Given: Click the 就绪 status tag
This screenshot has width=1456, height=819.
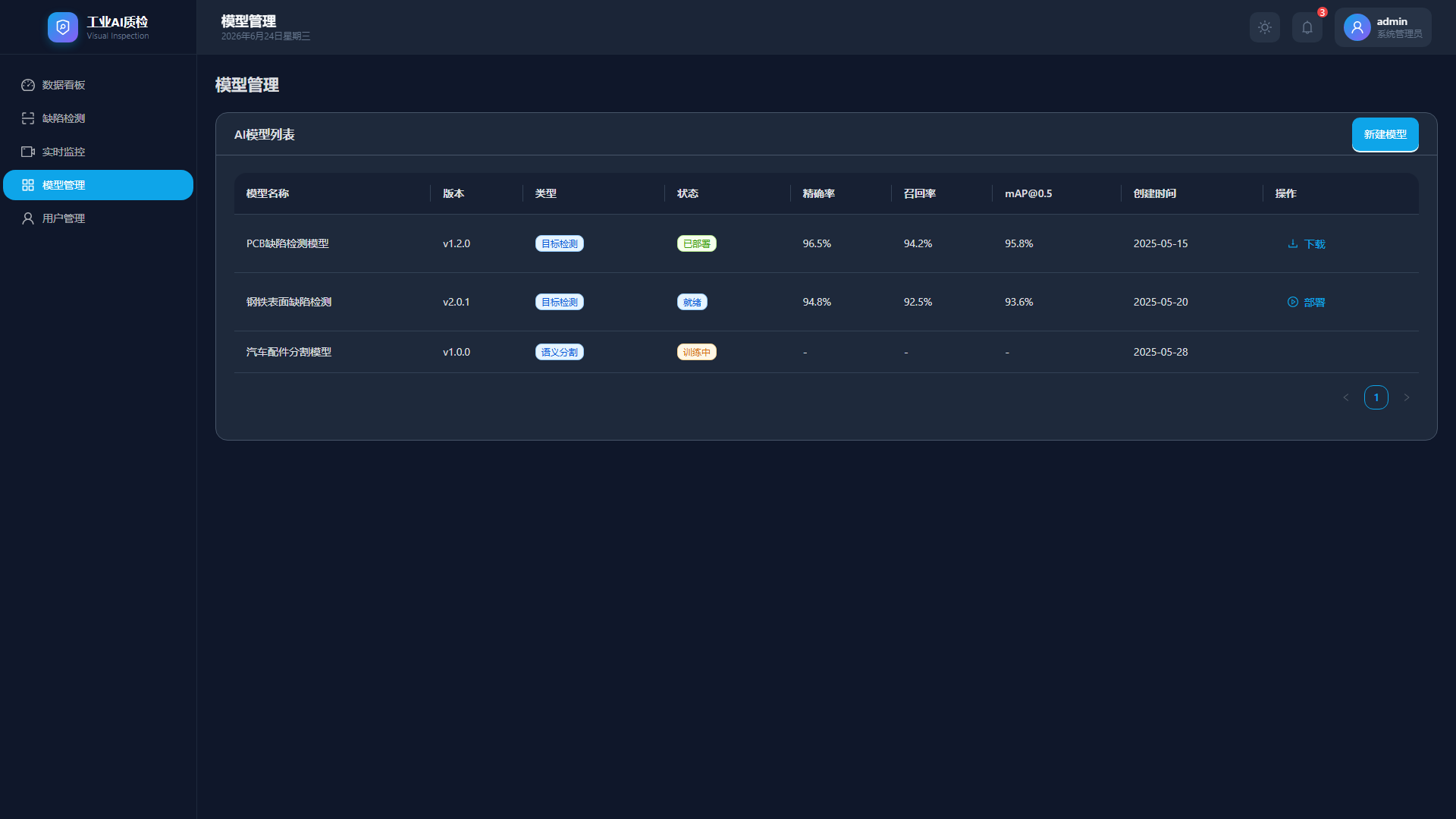Looking at the screenshot, I should pyautogui.click(x=692, y=302).
